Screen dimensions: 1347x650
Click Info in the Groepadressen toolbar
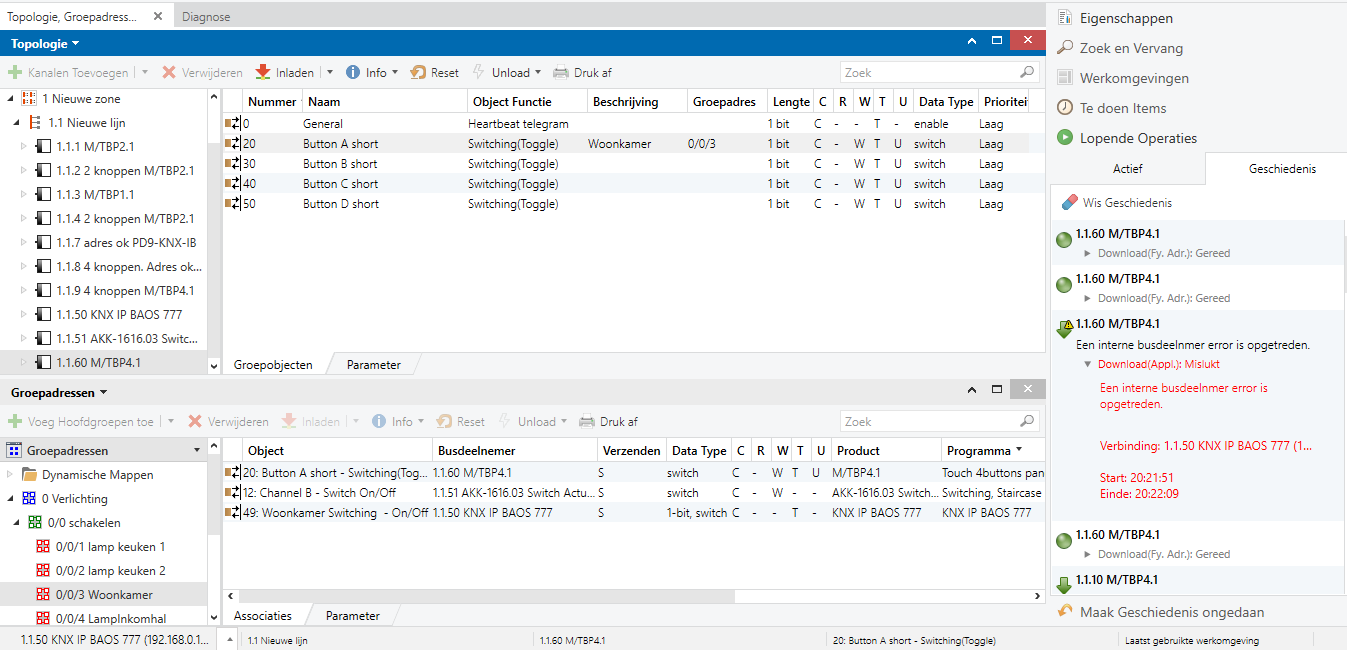pyautogui.click(x=398, y=422)
